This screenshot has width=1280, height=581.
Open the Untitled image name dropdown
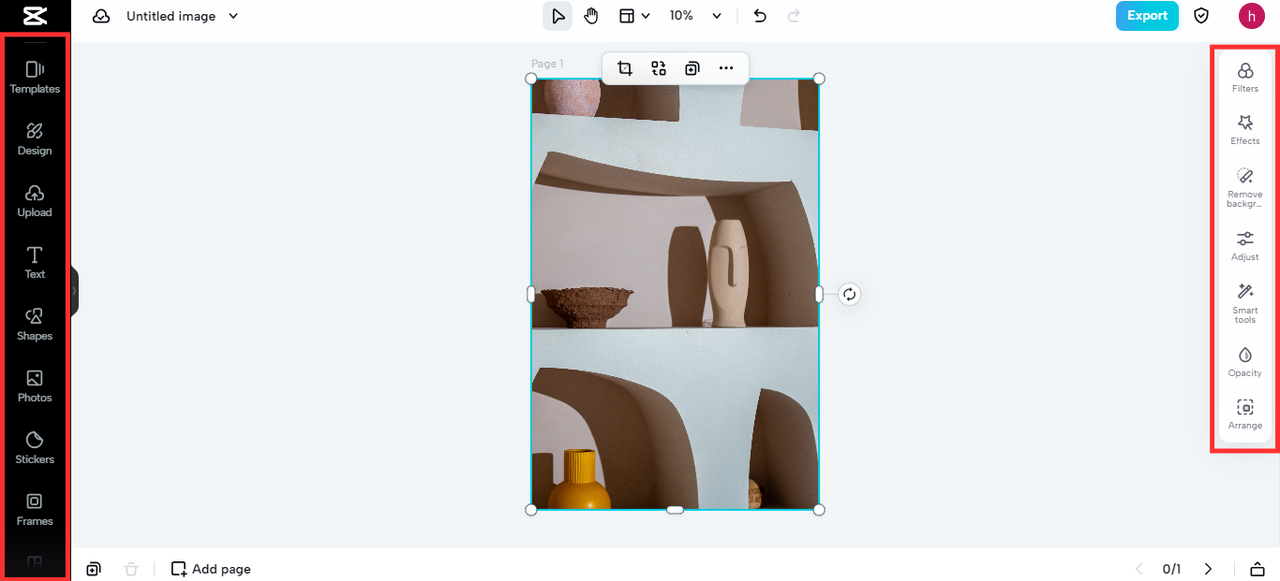tap(183, 16)
